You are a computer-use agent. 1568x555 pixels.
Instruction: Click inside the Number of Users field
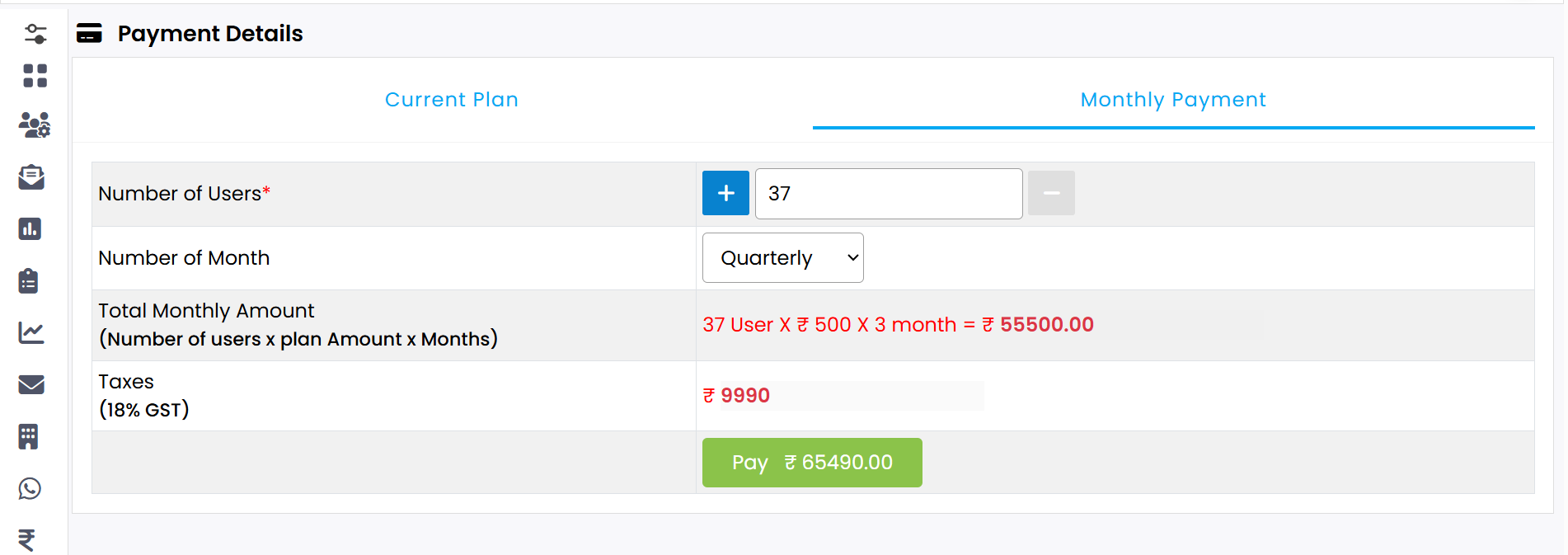click(888, 193)
